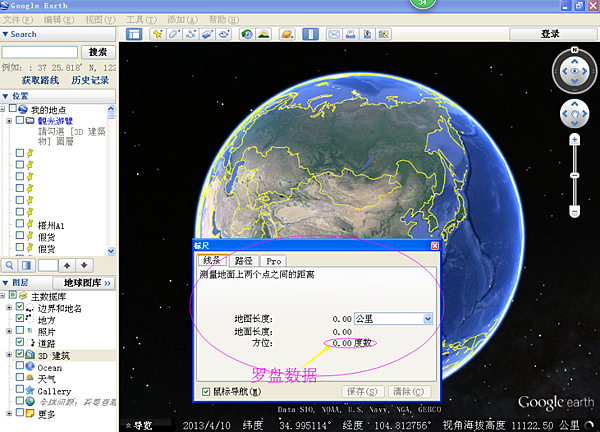
Task: Check the Ocean layer checkbox
Action: click(x=20, y=366)
